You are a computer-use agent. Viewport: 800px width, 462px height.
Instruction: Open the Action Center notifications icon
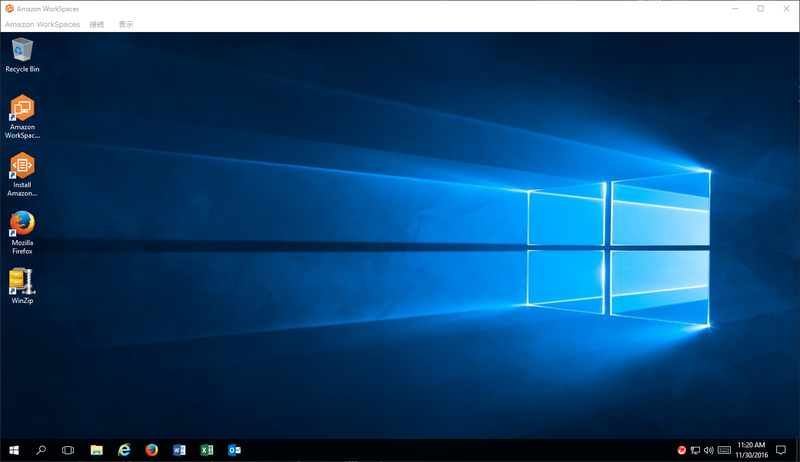(781, 450)
